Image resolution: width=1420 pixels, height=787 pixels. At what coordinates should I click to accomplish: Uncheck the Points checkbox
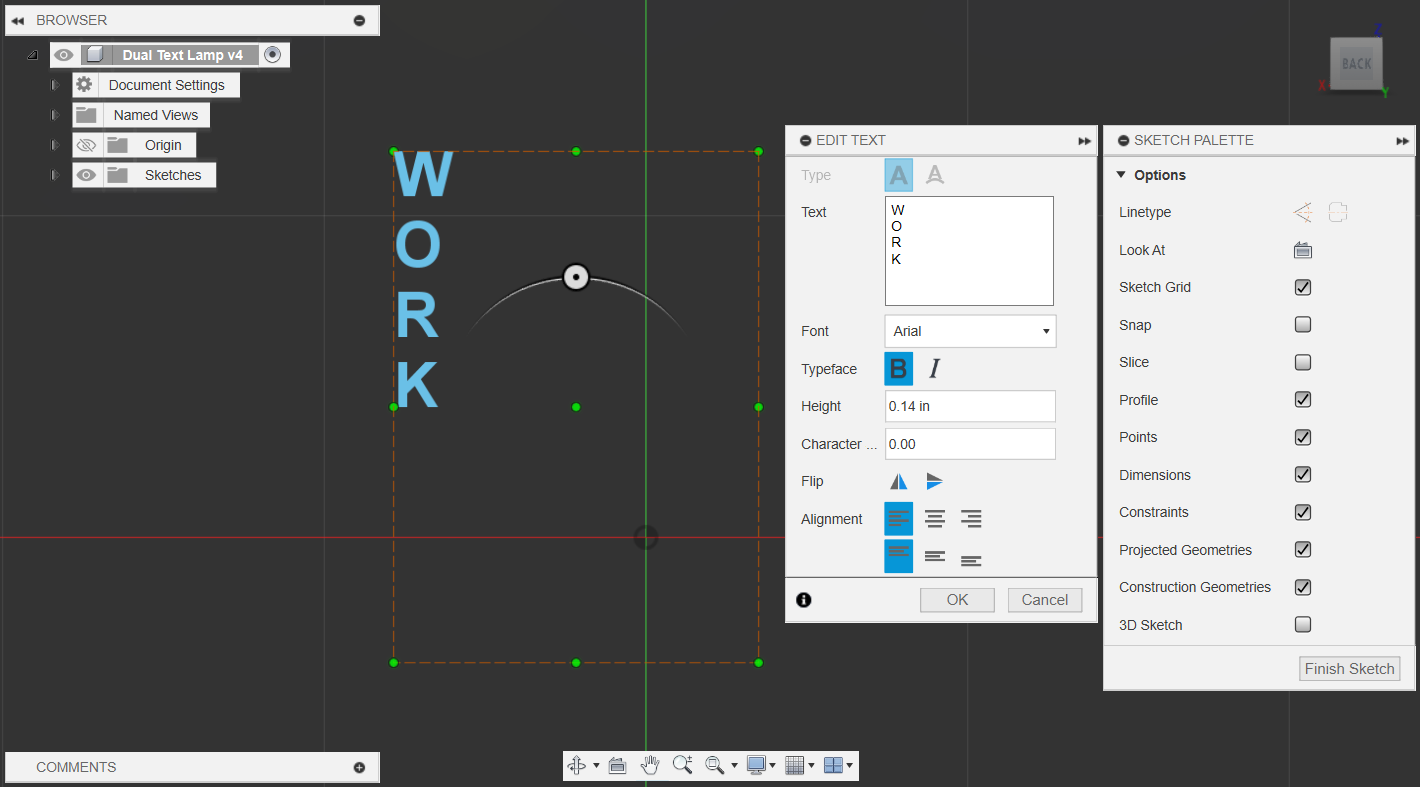click(x=1303, y=437)
